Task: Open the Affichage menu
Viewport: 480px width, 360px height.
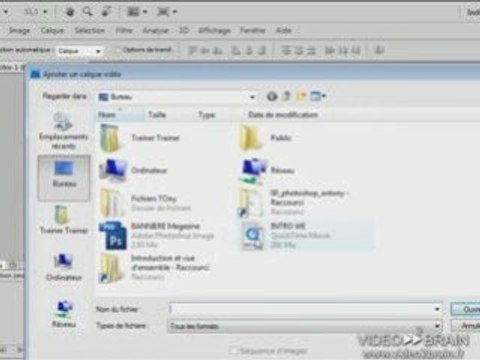Action: point(215,31)
